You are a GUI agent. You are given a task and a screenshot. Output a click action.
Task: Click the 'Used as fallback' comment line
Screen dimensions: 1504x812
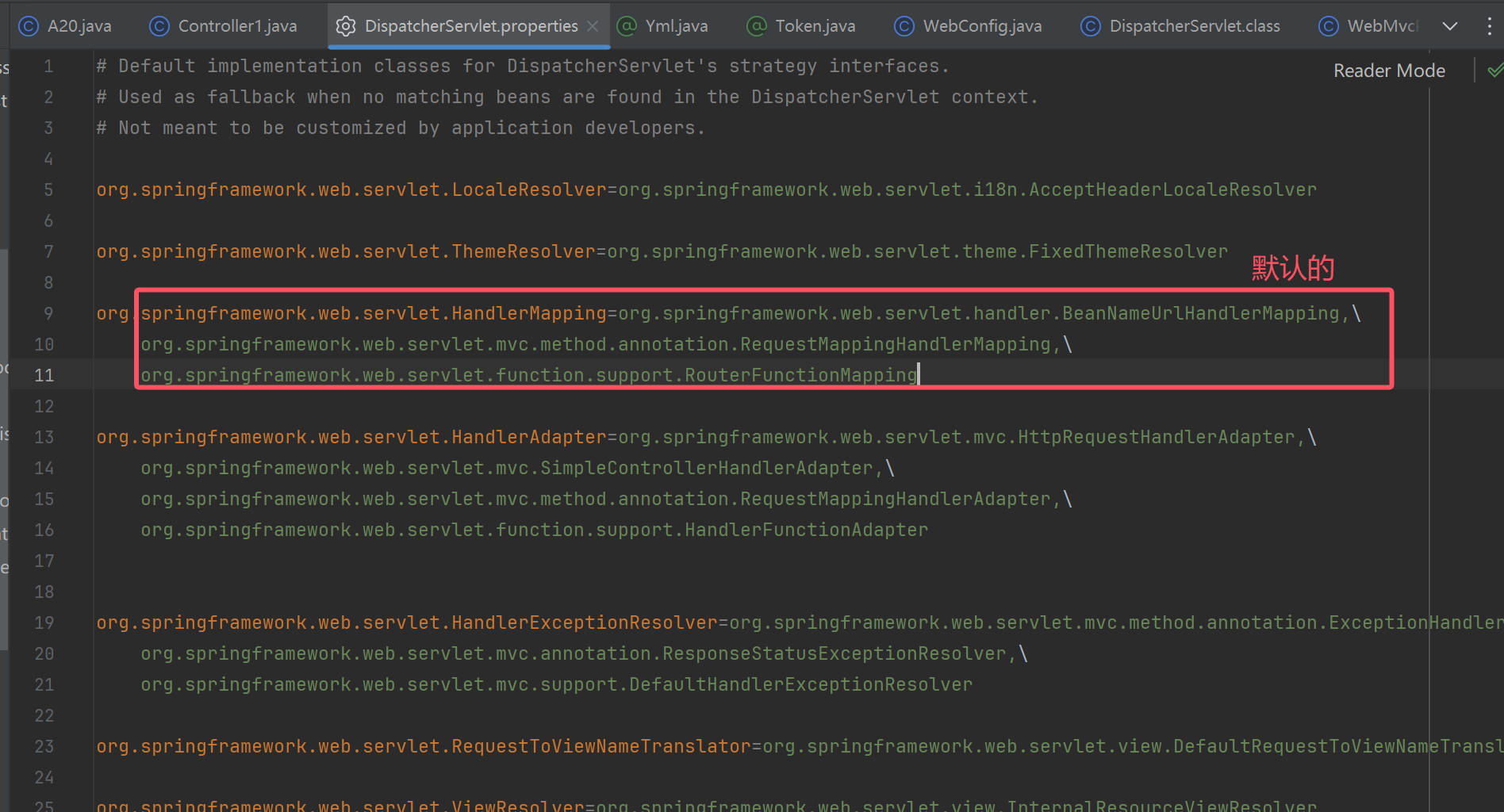click(567, 97)
